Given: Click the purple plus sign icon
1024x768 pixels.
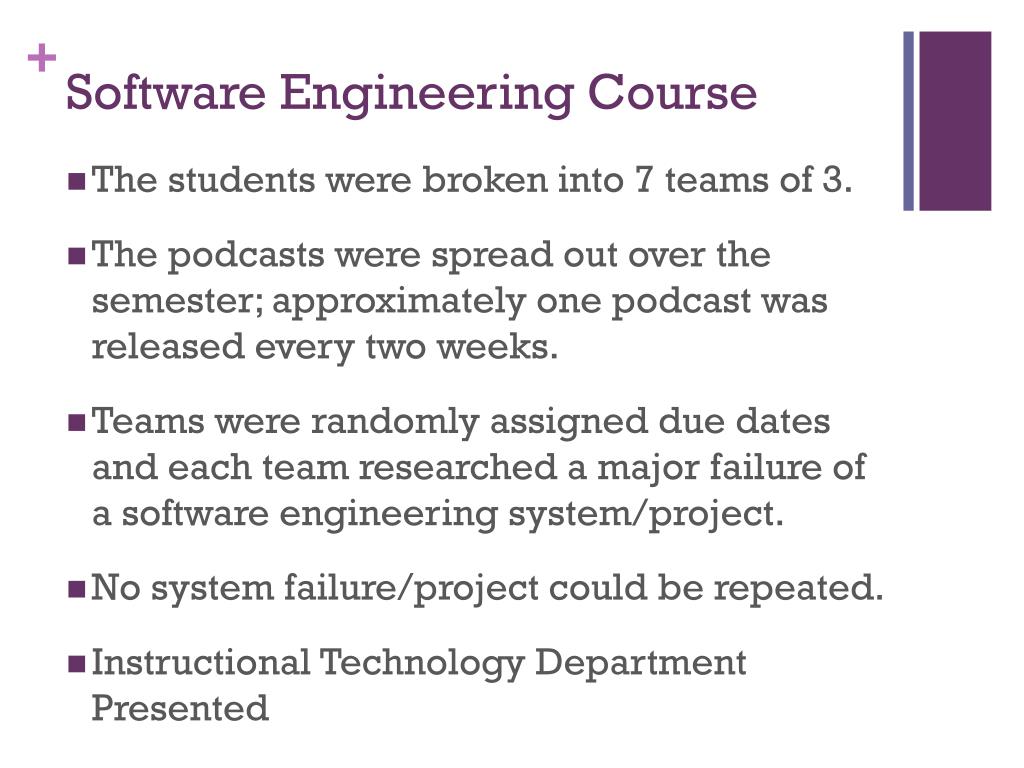Looking at the screenshot, I should point(42,58).
